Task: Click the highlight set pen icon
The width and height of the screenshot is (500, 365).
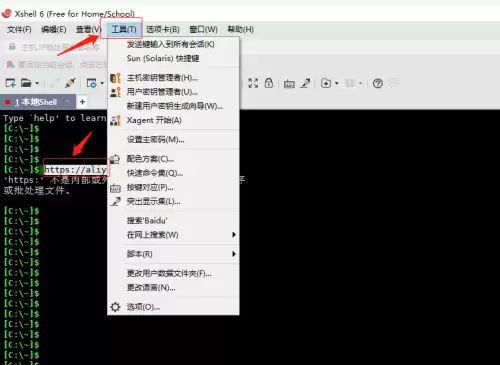Action: click(305, 83)
